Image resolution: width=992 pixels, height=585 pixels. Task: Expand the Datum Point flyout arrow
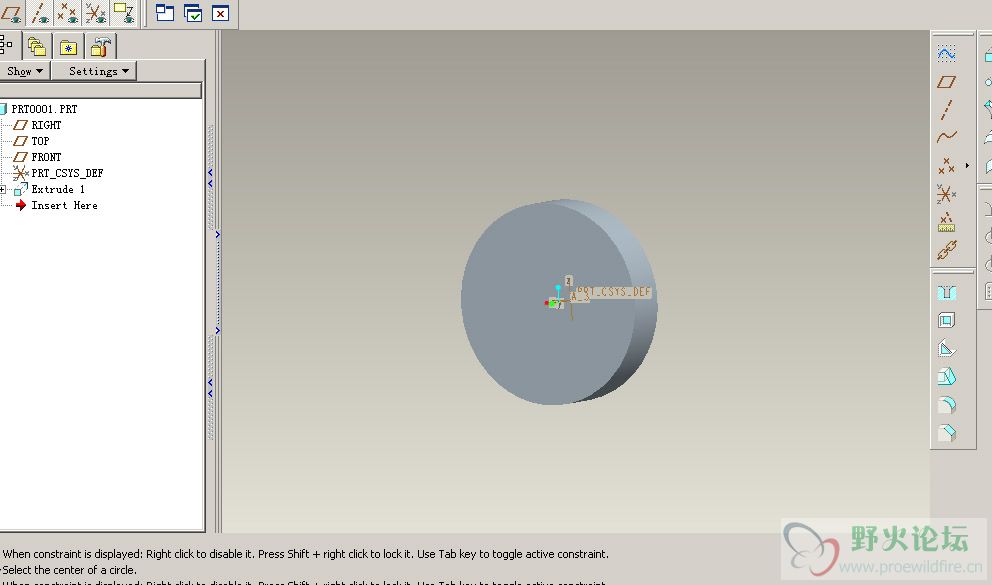tap(967, 166)
